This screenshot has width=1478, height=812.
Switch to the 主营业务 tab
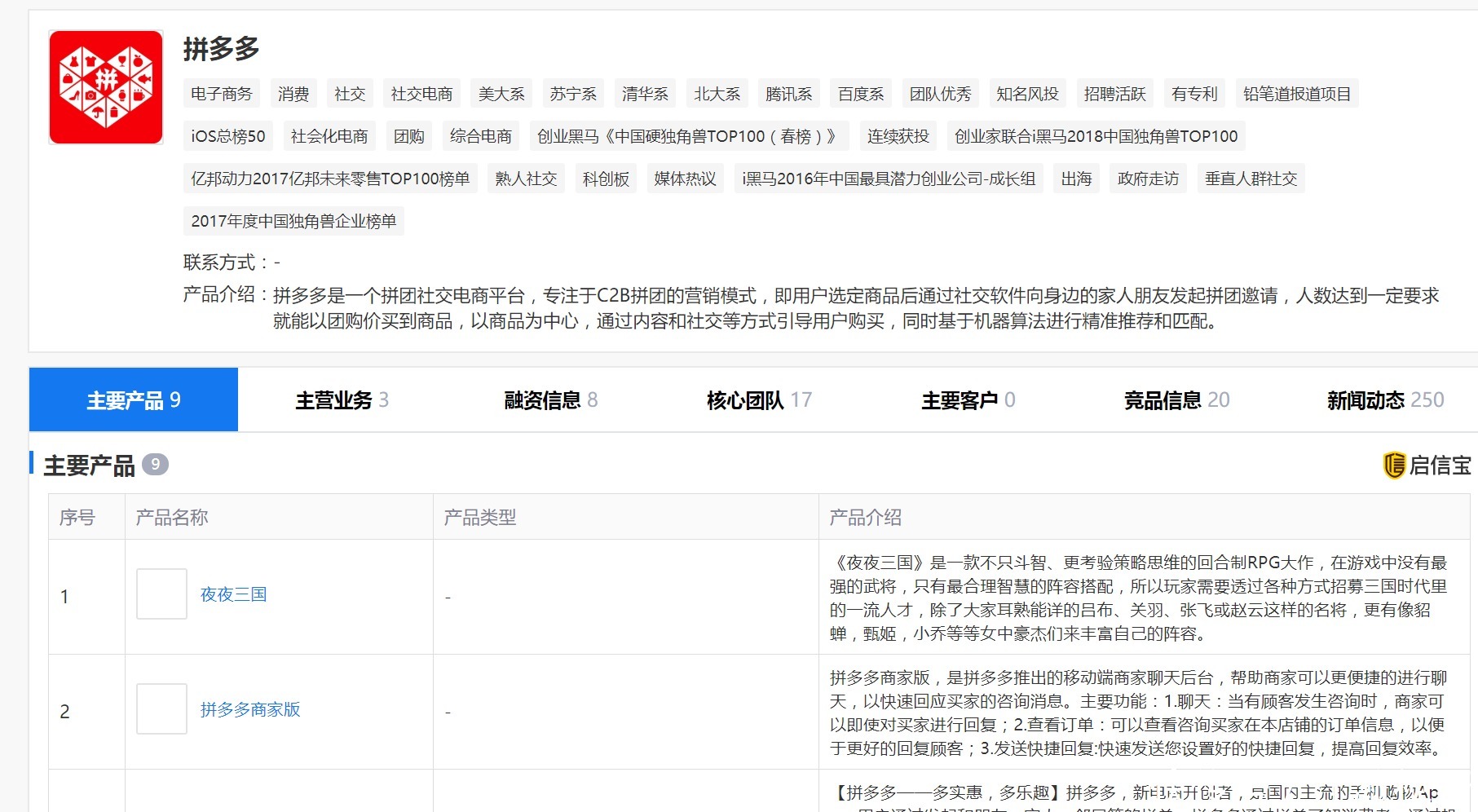pos(342,399)
